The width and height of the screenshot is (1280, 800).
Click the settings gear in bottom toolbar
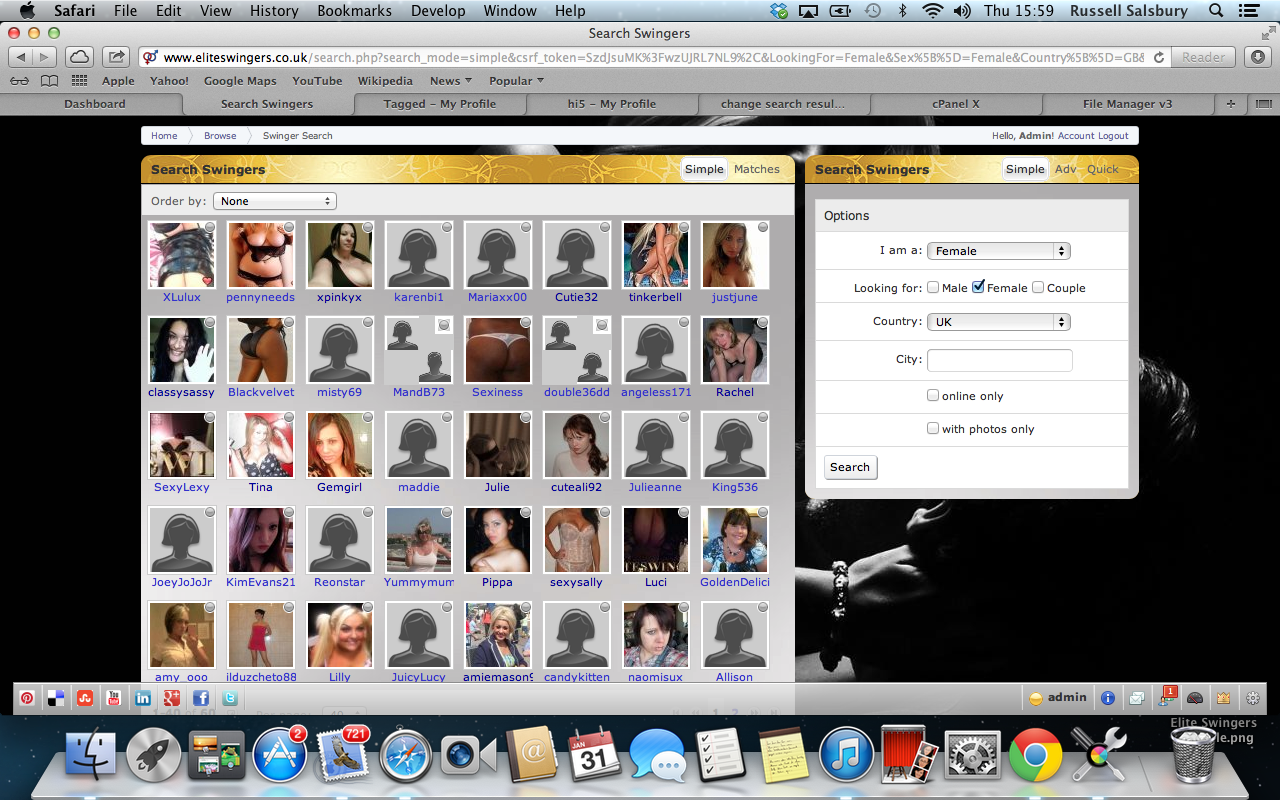pyautogui.click(x=1252, y=698)
